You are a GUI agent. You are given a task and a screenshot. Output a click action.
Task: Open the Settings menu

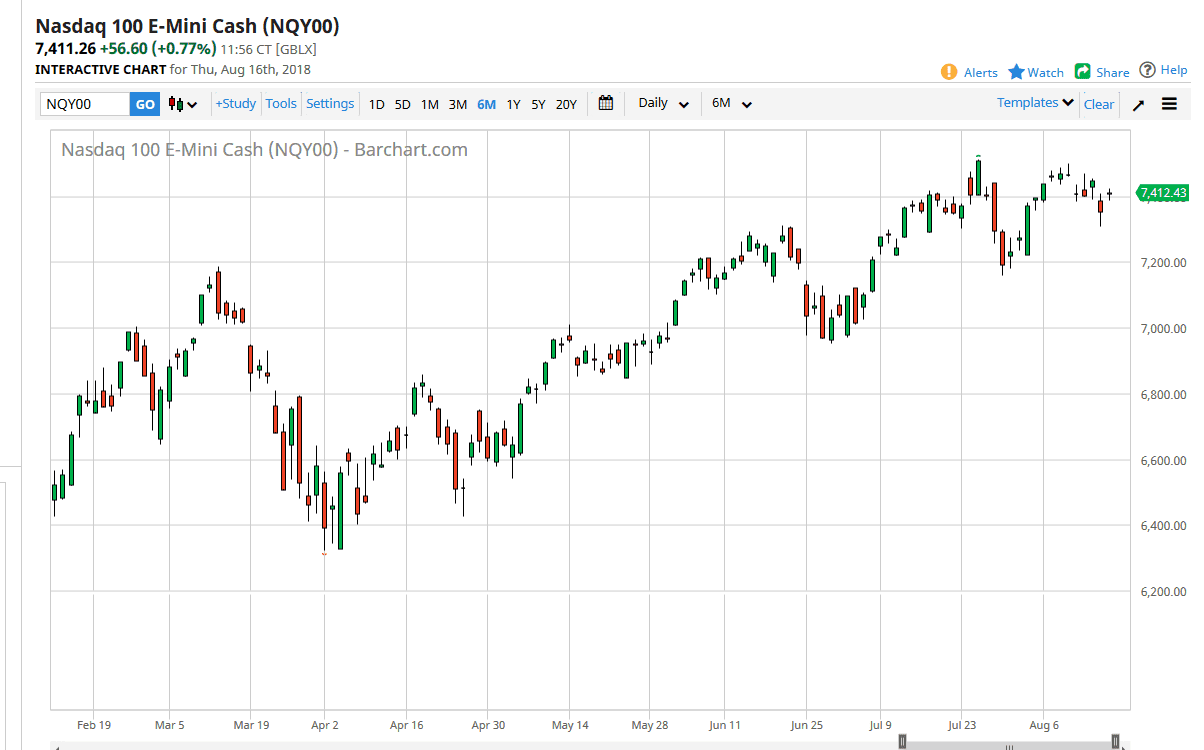coord(330,103)
